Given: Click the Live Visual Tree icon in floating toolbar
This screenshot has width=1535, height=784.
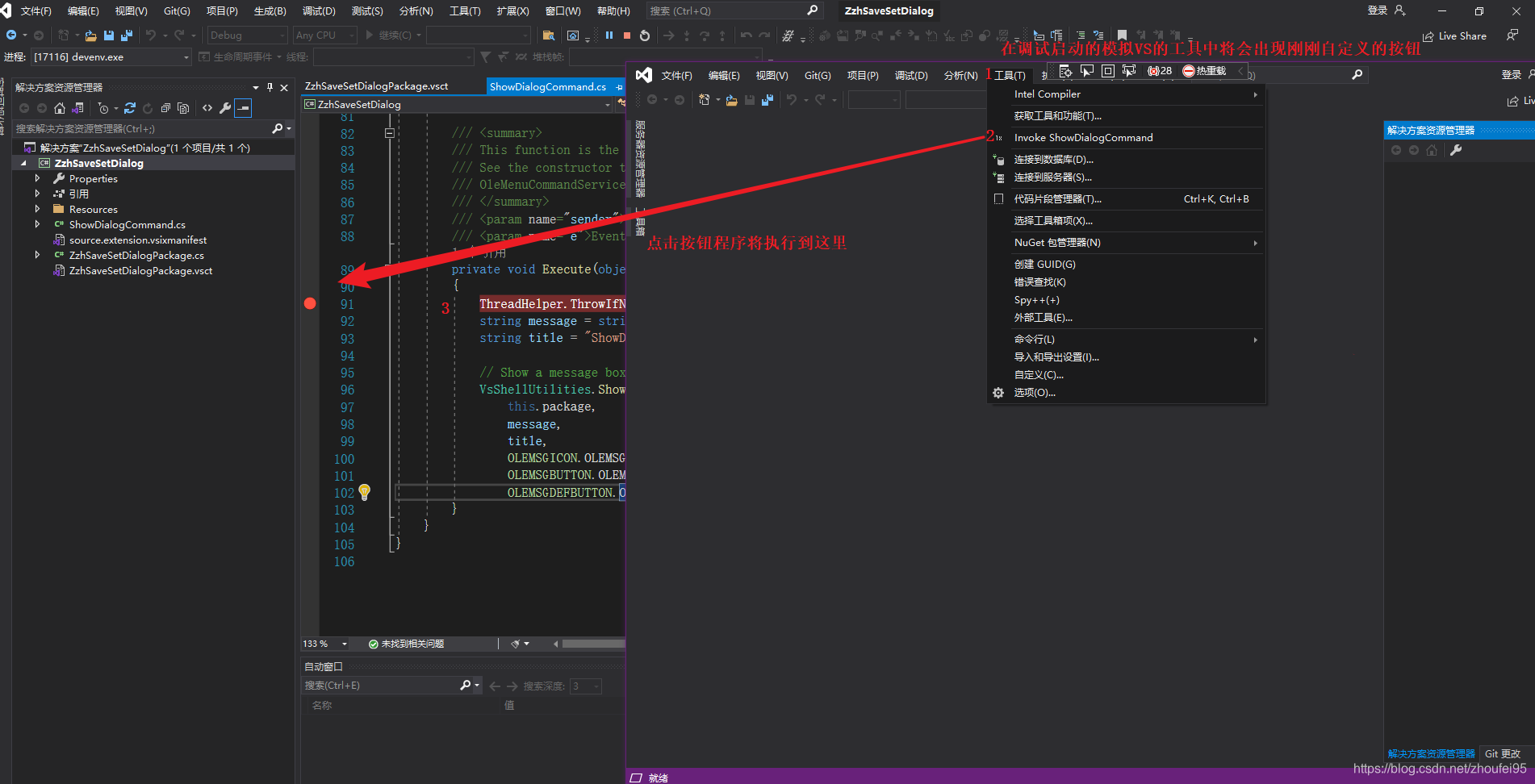Looking at the screenshot, I should (x=1065, y=71).
